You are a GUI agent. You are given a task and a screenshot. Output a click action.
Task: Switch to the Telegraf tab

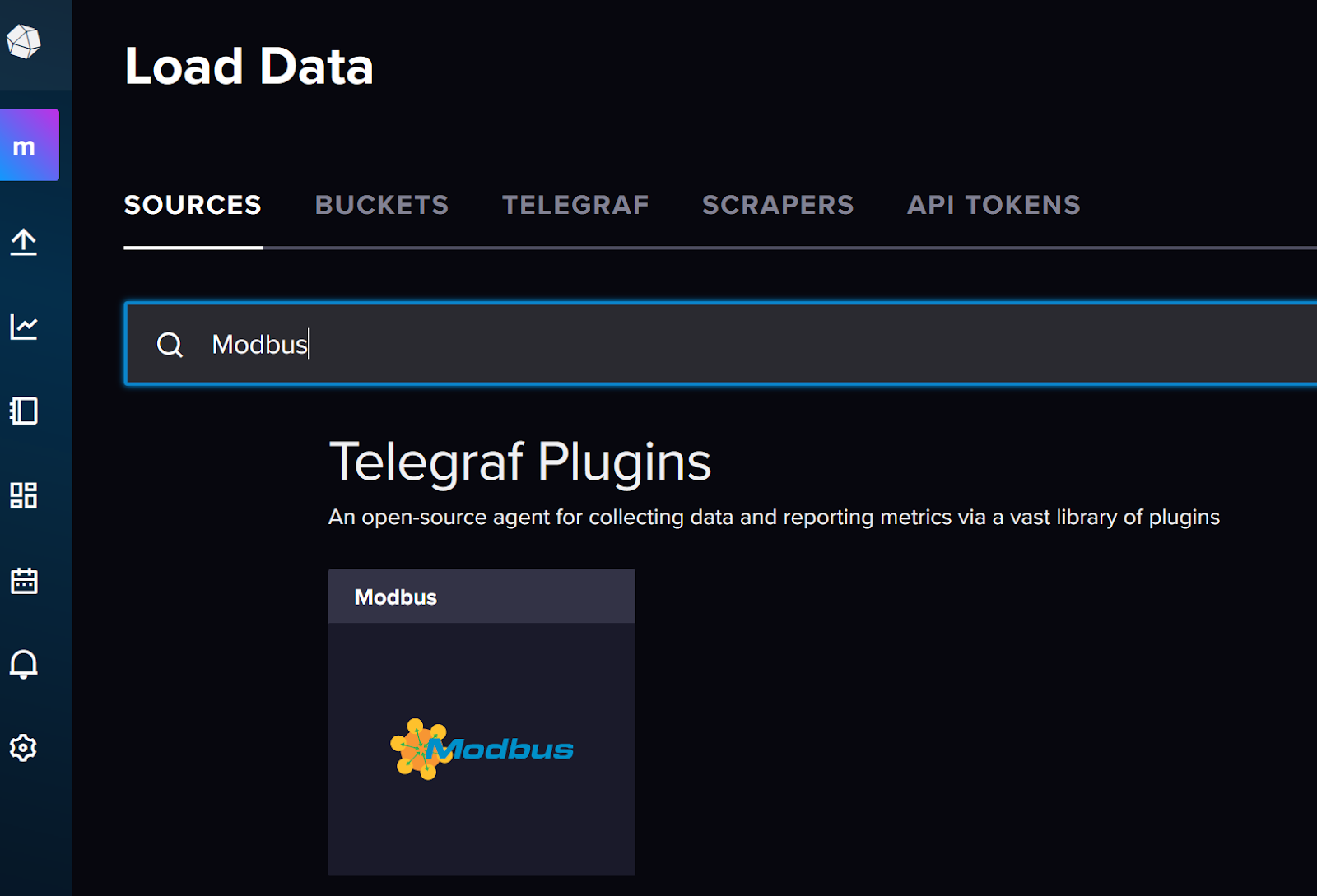coord(575,205)
